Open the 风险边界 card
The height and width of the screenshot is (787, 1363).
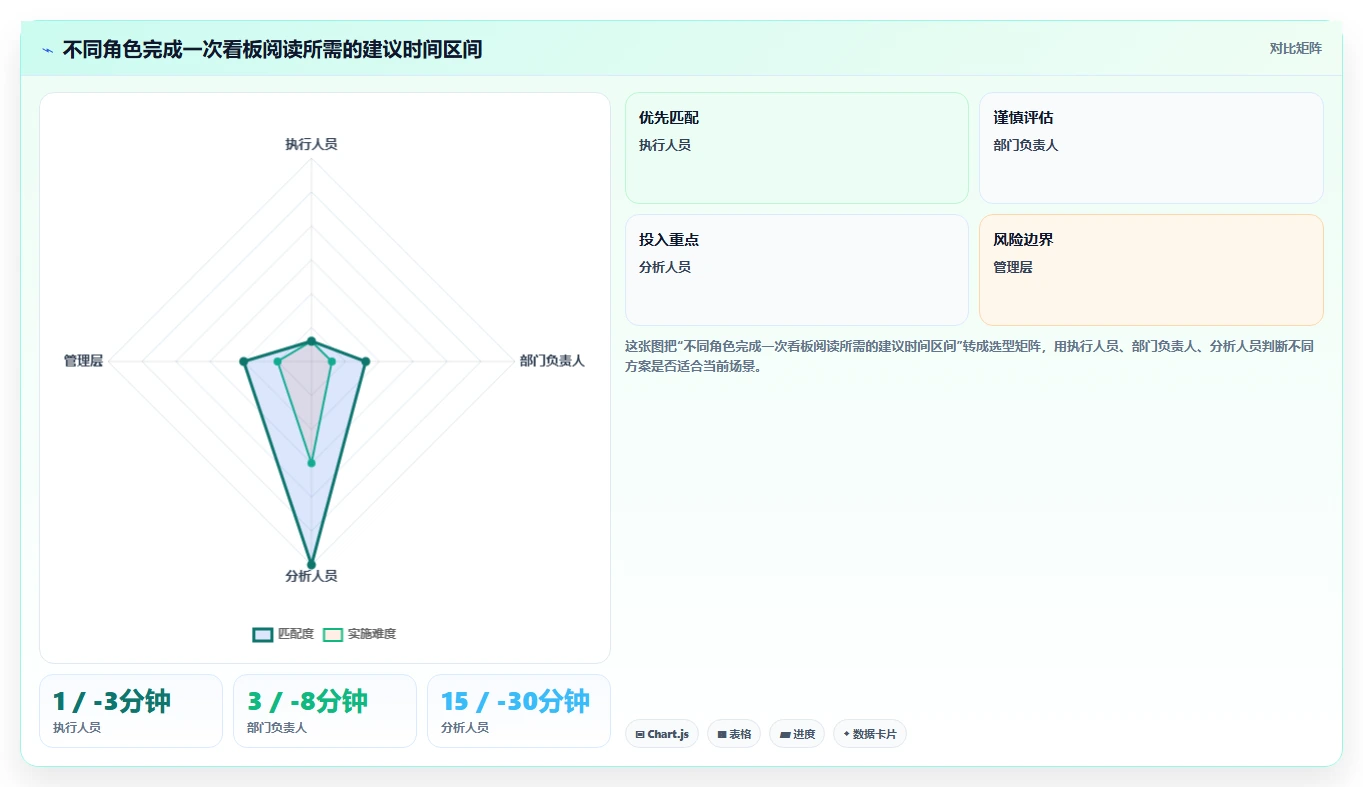pyautogui.click(x=1151, y=270)
